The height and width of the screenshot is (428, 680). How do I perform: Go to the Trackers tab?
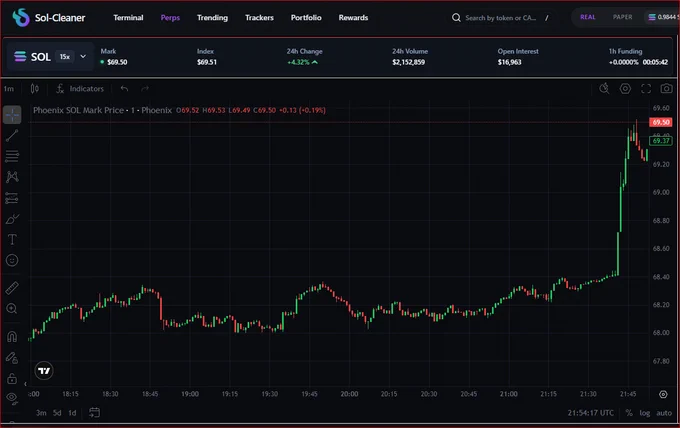click(259, 18)
